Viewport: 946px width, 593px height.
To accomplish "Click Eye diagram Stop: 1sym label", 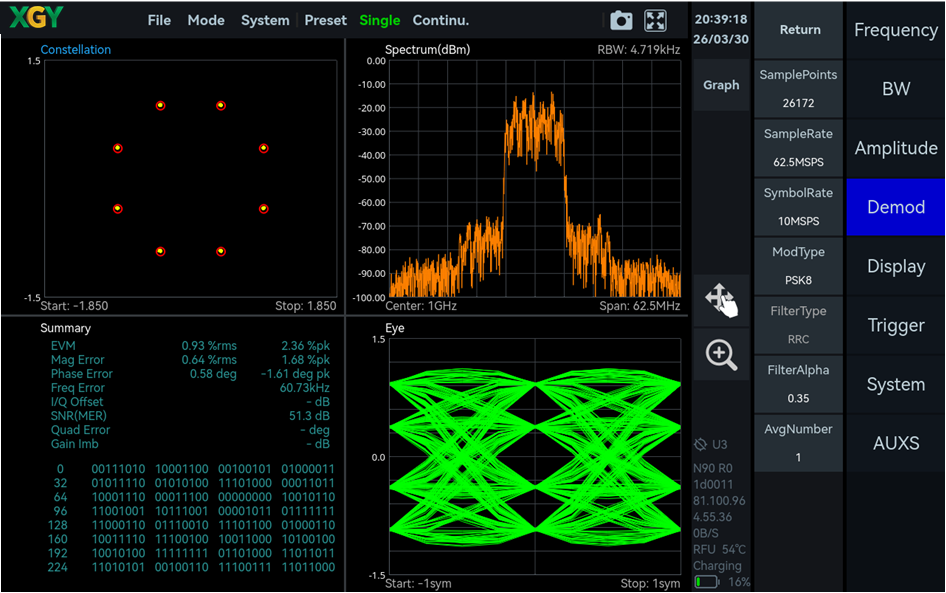I will coord(650,583).
